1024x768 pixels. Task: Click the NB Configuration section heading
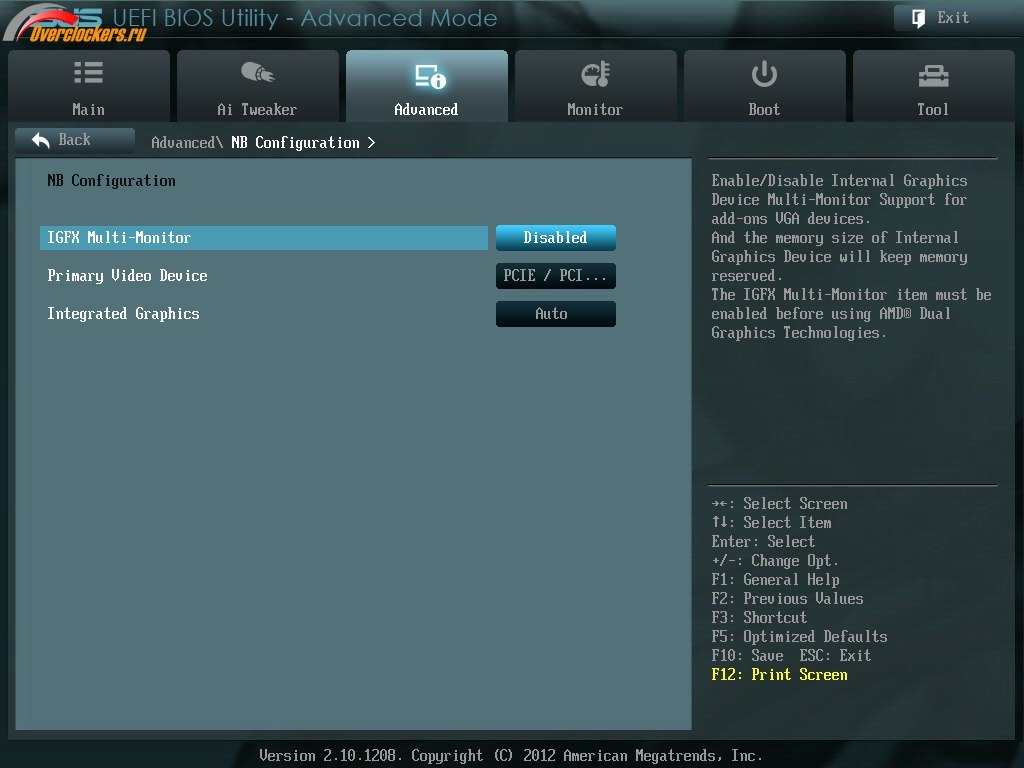[112, 181]
